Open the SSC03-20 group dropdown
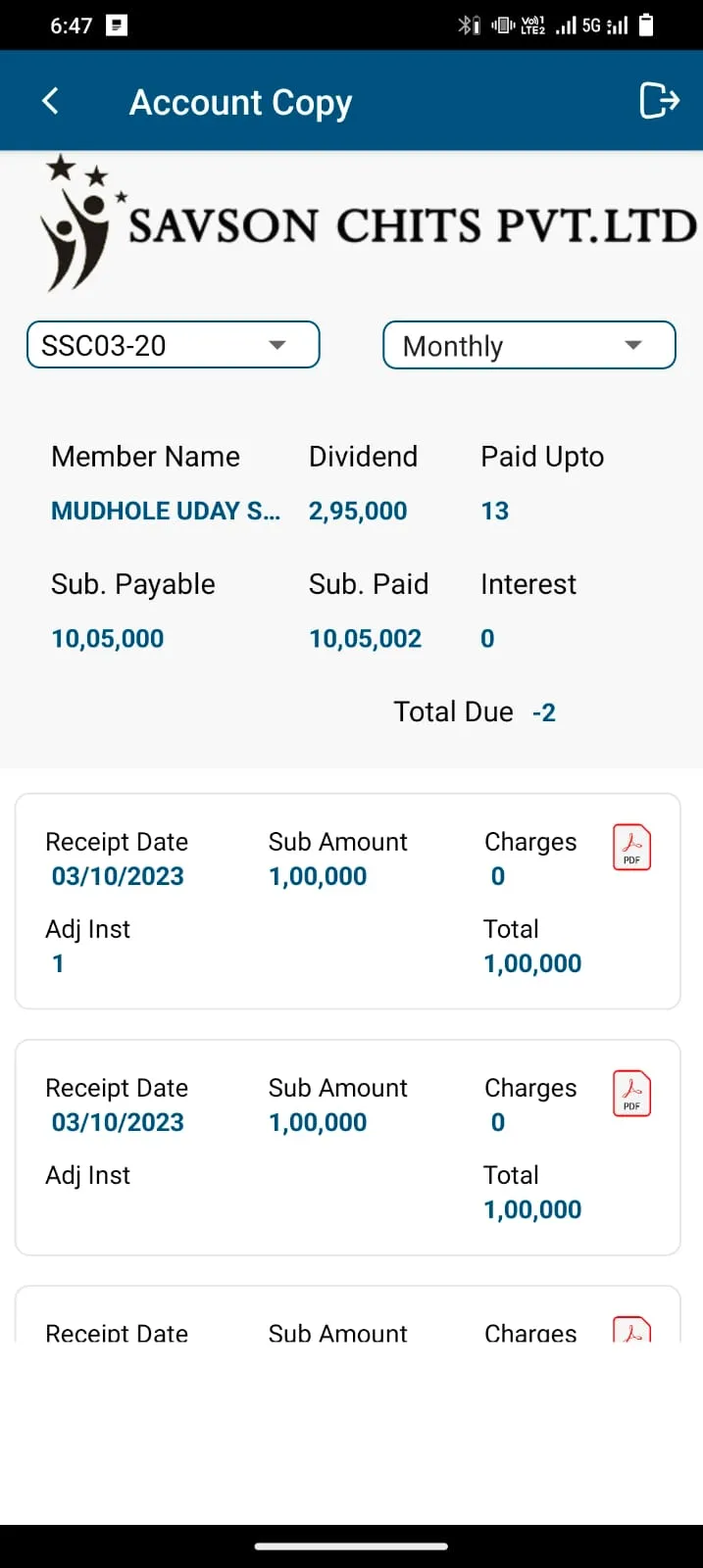 coord(174,345)
